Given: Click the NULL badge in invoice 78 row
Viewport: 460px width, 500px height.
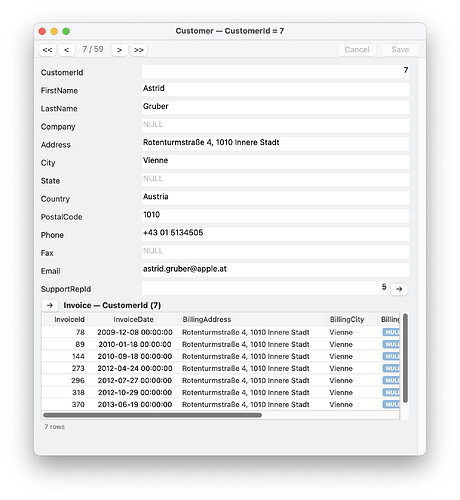Looking at the screenshot, I should coord(391,332).
